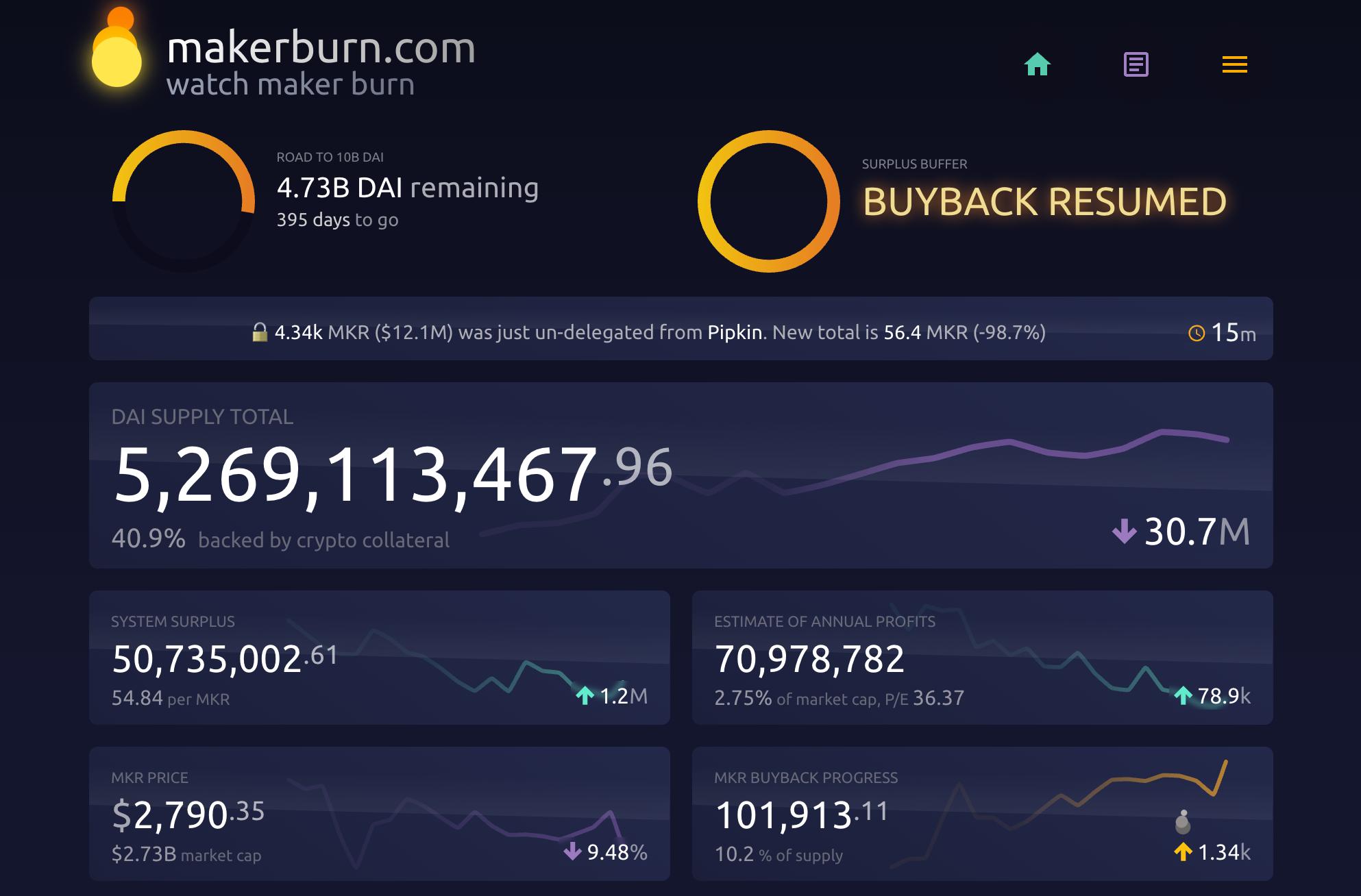Open the yellow hamburger menu
1361x896 pixels.
pos(1234,64)
